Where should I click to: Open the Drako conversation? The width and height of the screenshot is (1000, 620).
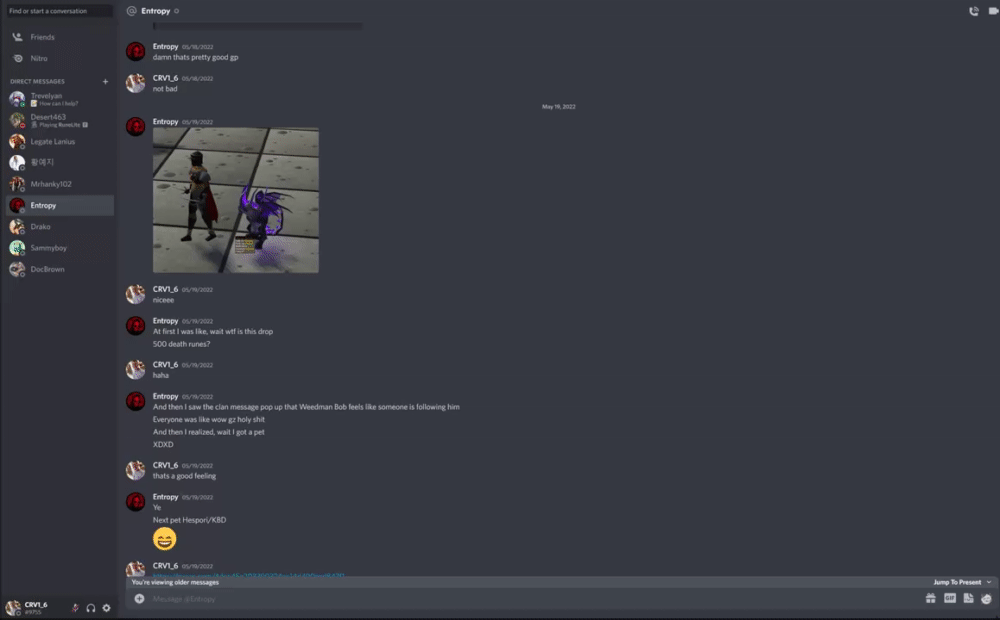(60, 226)
